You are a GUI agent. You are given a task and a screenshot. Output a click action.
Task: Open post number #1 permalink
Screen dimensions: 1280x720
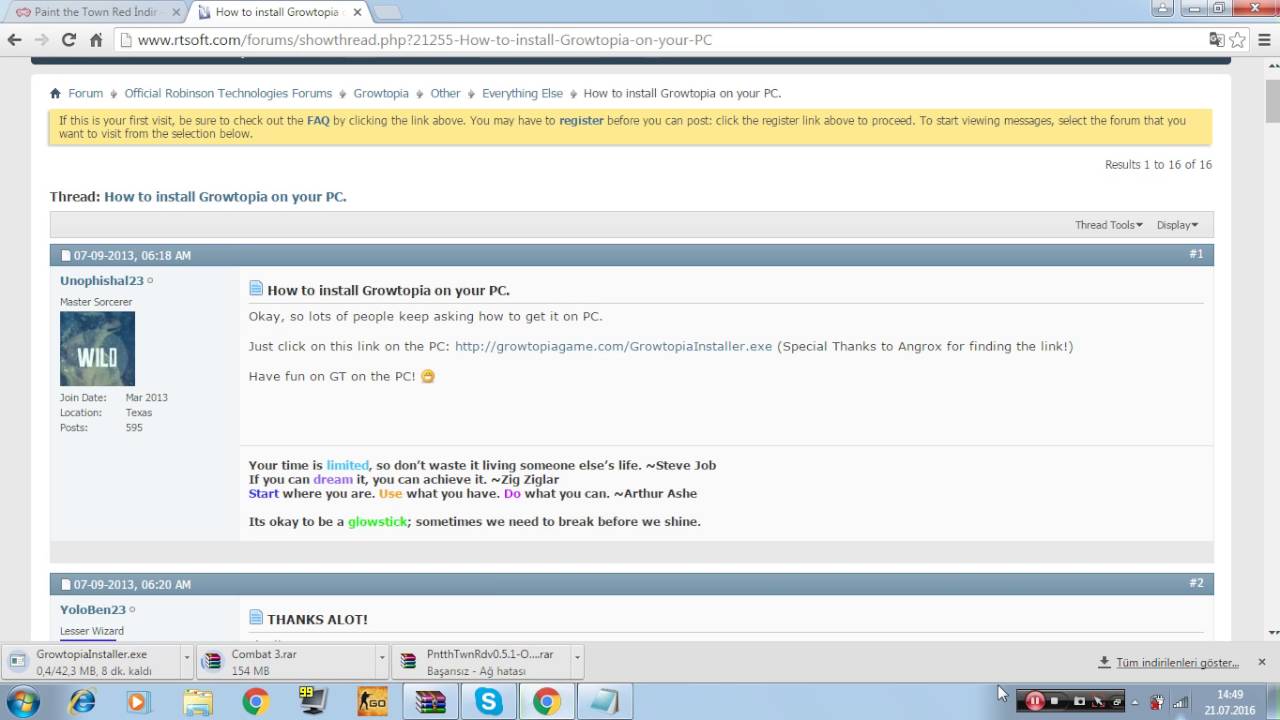click(1196, 254)
